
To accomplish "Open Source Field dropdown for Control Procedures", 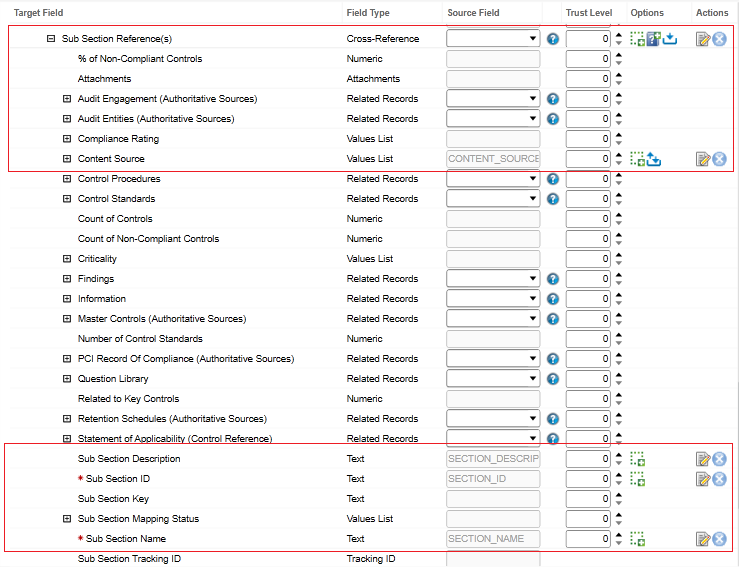I will click(x=493, y=179).
